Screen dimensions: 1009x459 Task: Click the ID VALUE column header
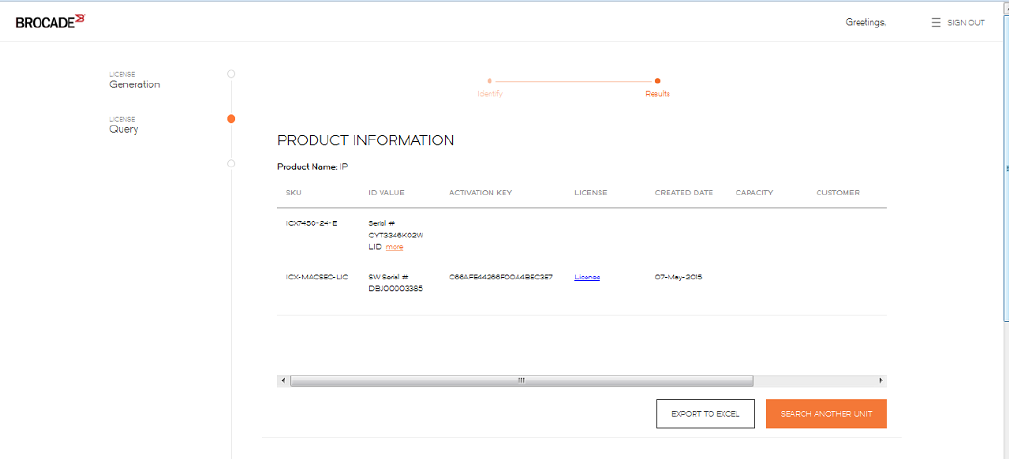[x=386, y=192]
